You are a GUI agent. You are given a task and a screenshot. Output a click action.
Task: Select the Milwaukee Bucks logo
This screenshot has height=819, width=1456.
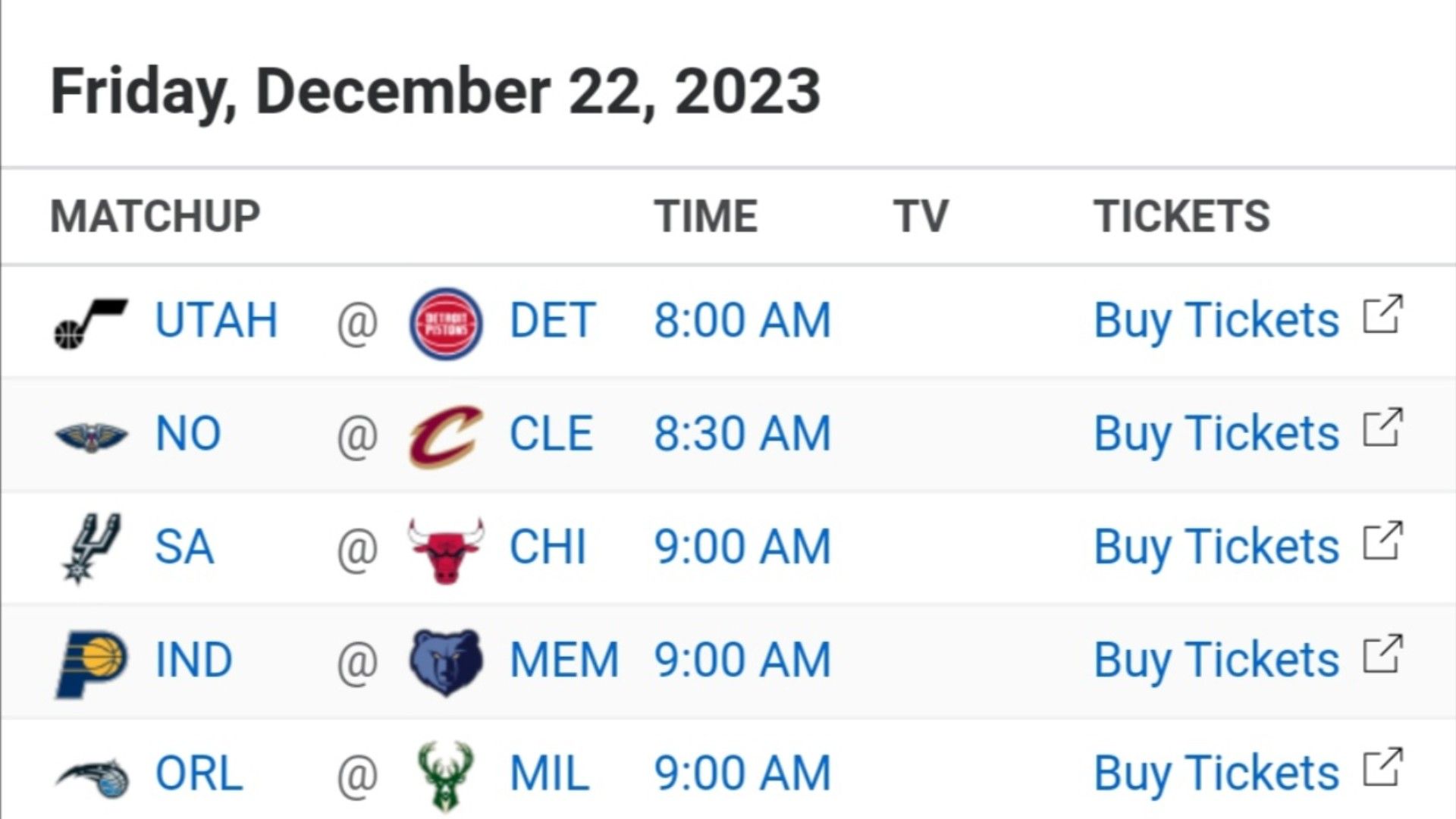[446, 777]
